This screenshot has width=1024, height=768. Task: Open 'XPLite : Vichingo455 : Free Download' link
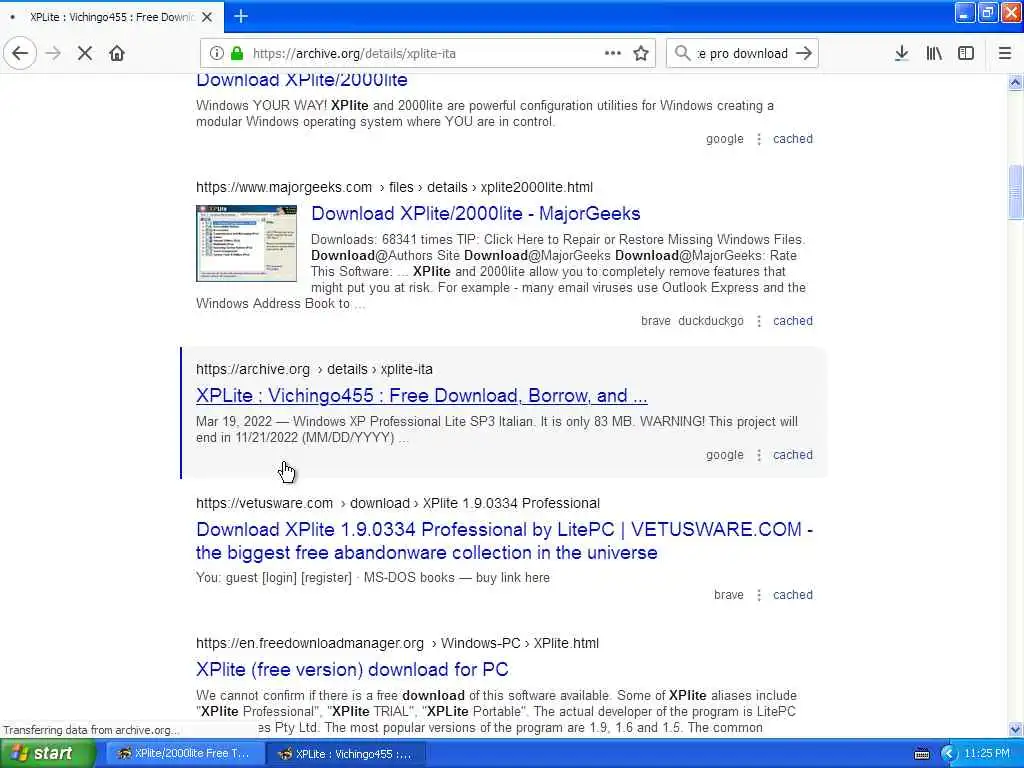(421, 396)
